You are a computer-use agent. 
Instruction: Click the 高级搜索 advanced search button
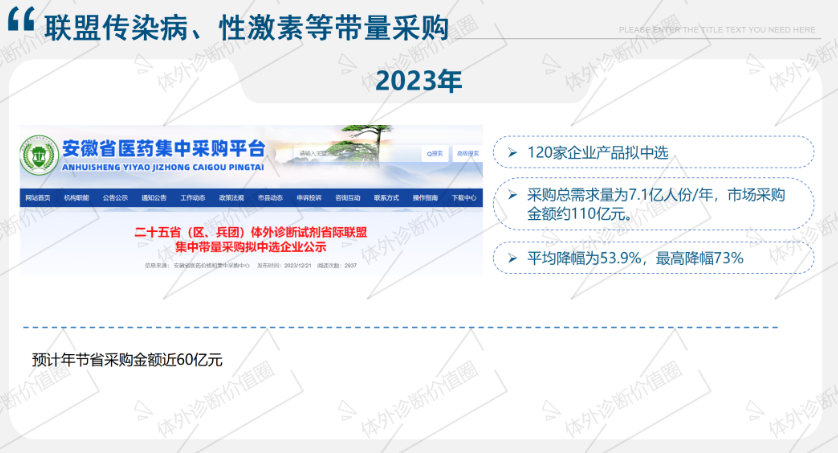(467, 154)
